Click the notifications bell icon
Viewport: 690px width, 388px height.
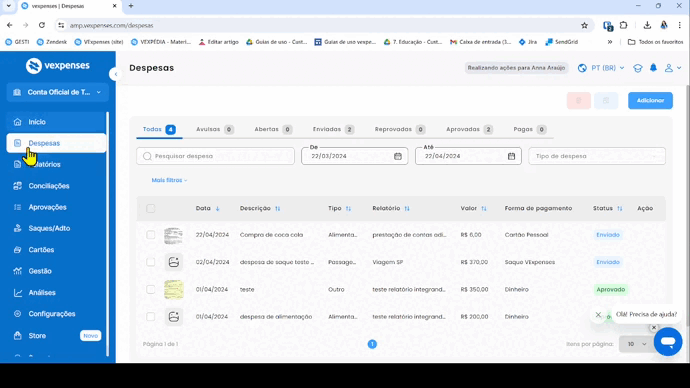tap(653, 68)
